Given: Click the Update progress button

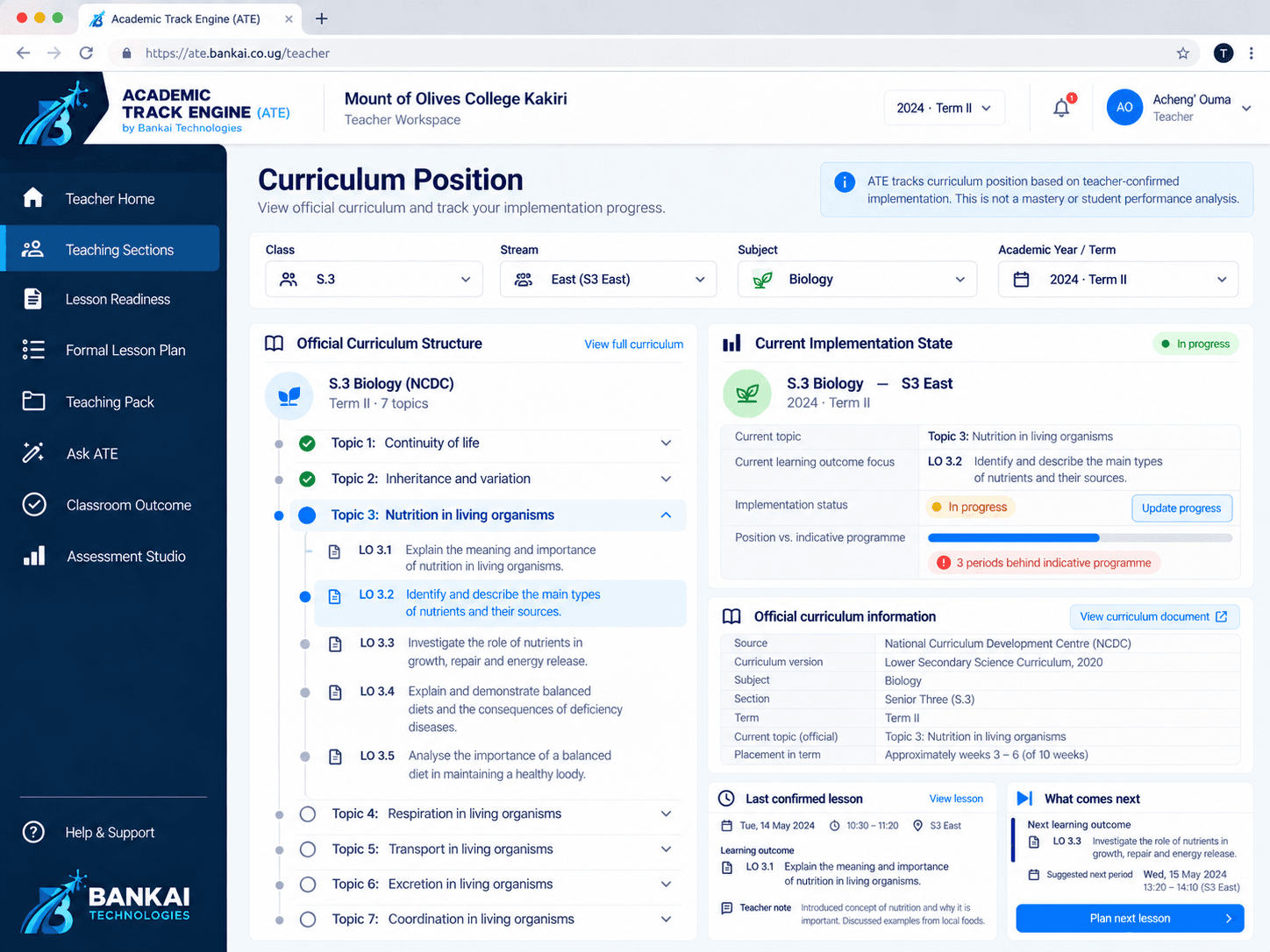Looking at the screenshot, I should click(x=1181, y=508).
